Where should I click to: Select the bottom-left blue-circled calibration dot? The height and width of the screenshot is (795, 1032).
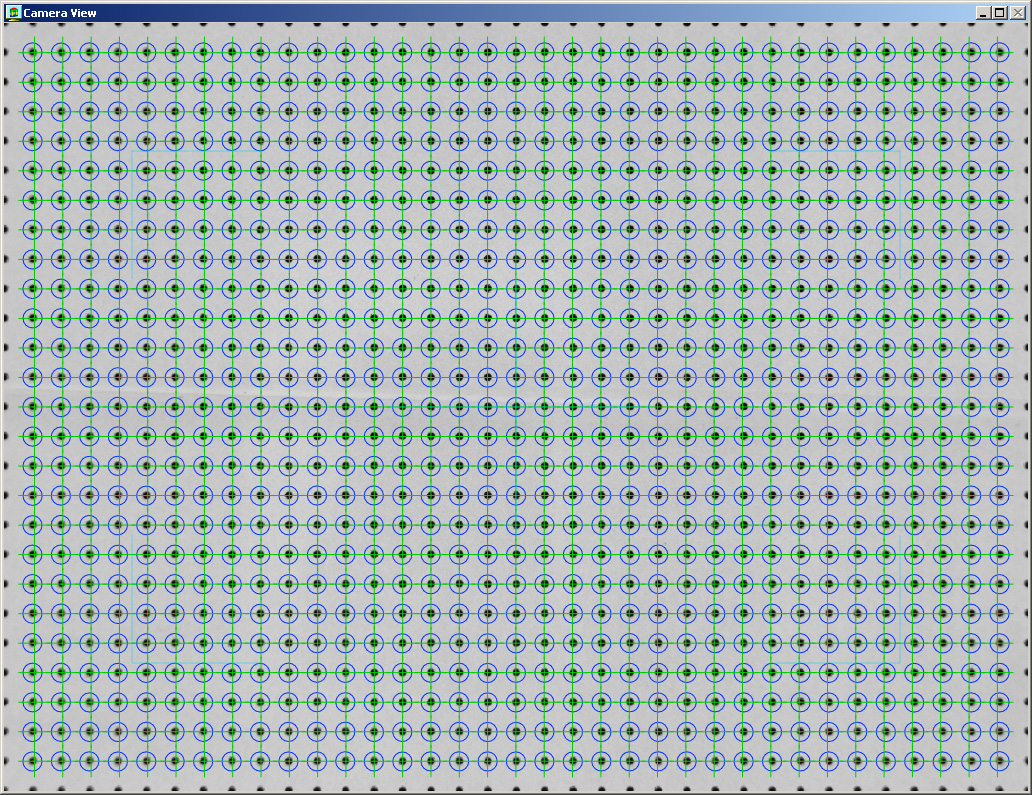click(32, 761)
